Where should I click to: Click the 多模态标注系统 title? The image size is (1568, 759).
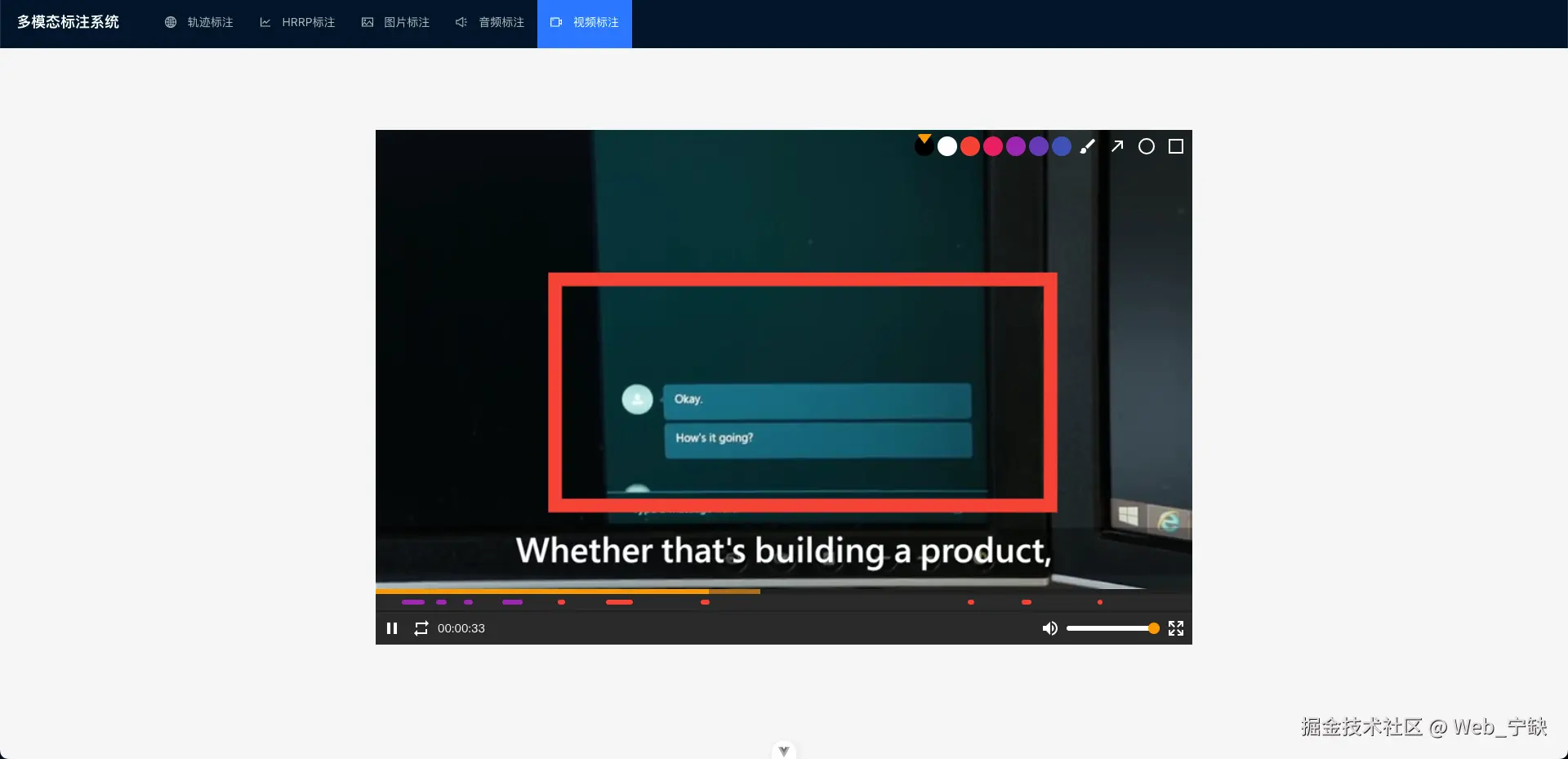point(69,22)
